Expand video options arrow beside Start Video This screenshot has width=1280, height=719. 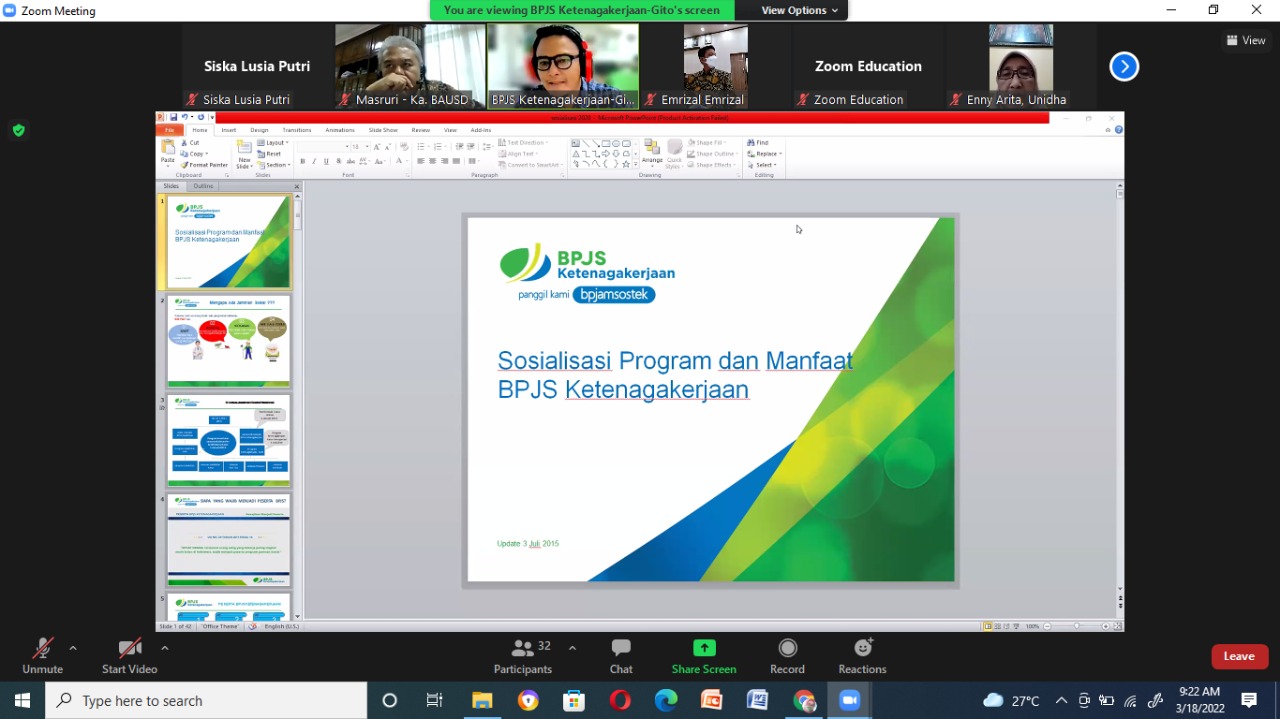tap(165, 648)
